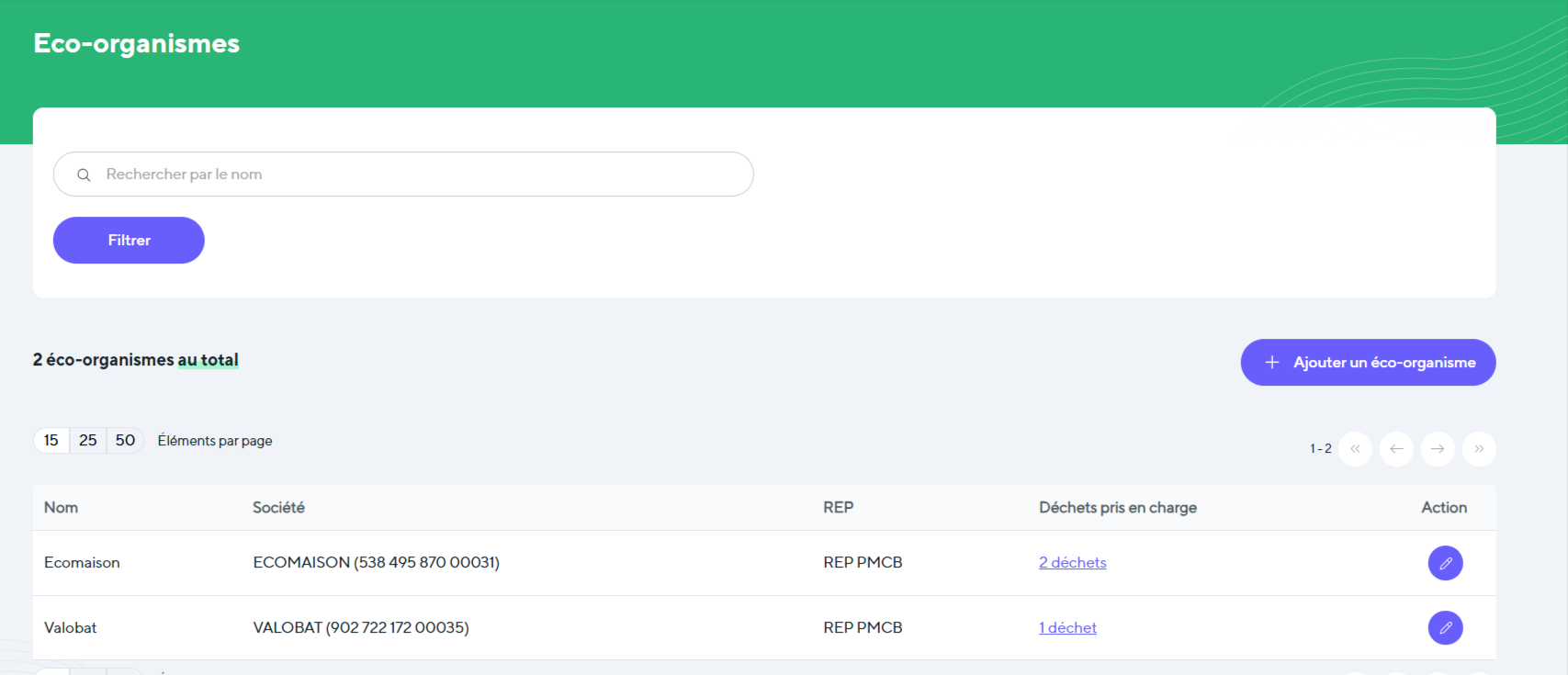Go to first page with double left chevron
This screenshot has width=1568, height=675.
coord(1355,449)
